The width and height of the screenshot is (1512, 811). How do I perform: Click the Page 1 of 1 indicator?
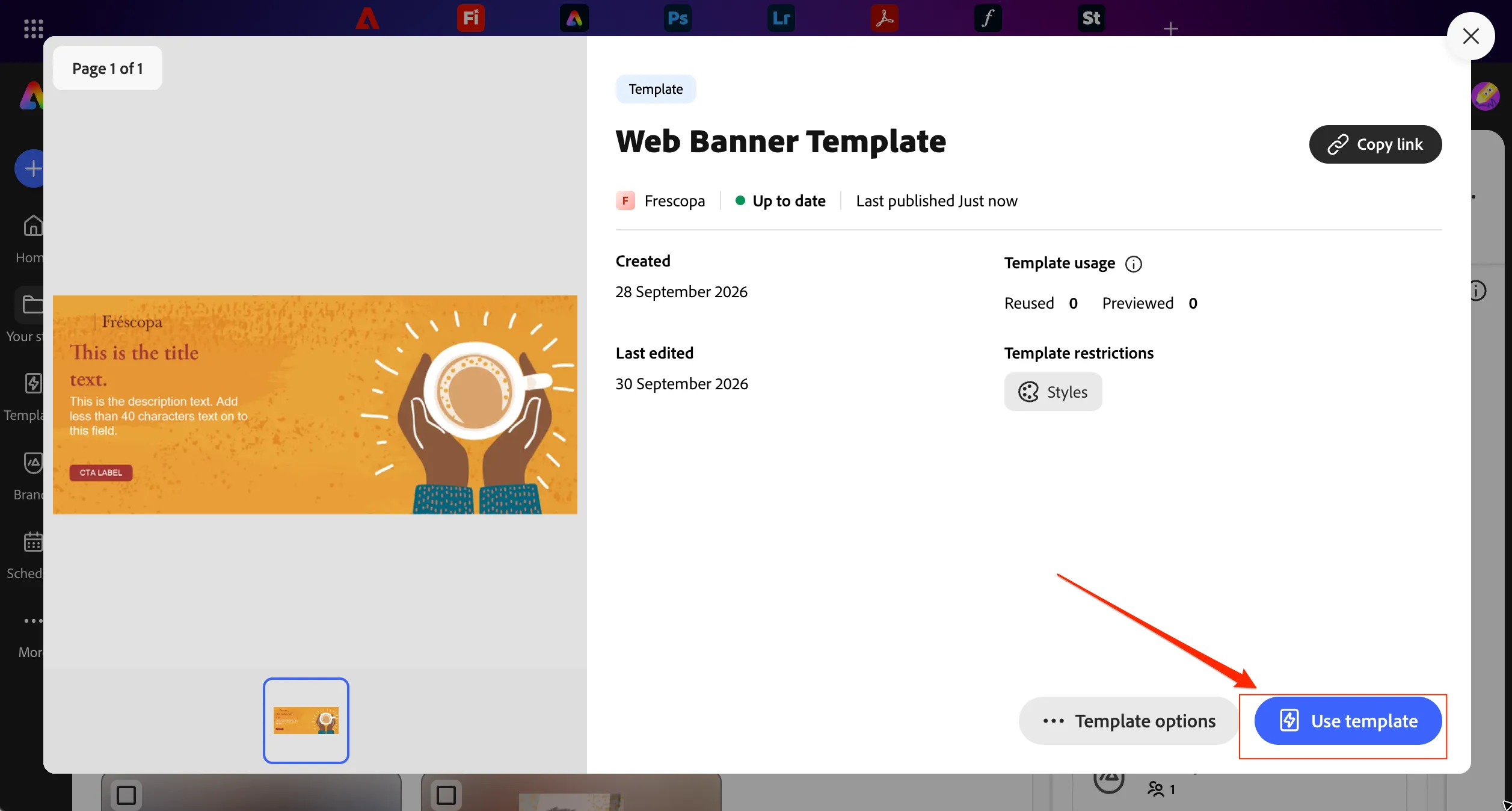[108, 69]
